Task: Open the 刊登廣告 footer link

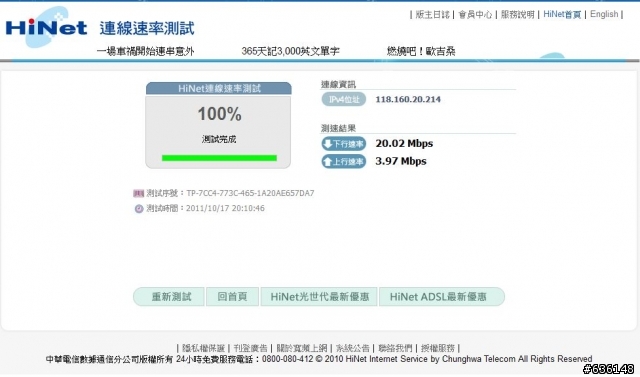Action: tap(250, 348)
